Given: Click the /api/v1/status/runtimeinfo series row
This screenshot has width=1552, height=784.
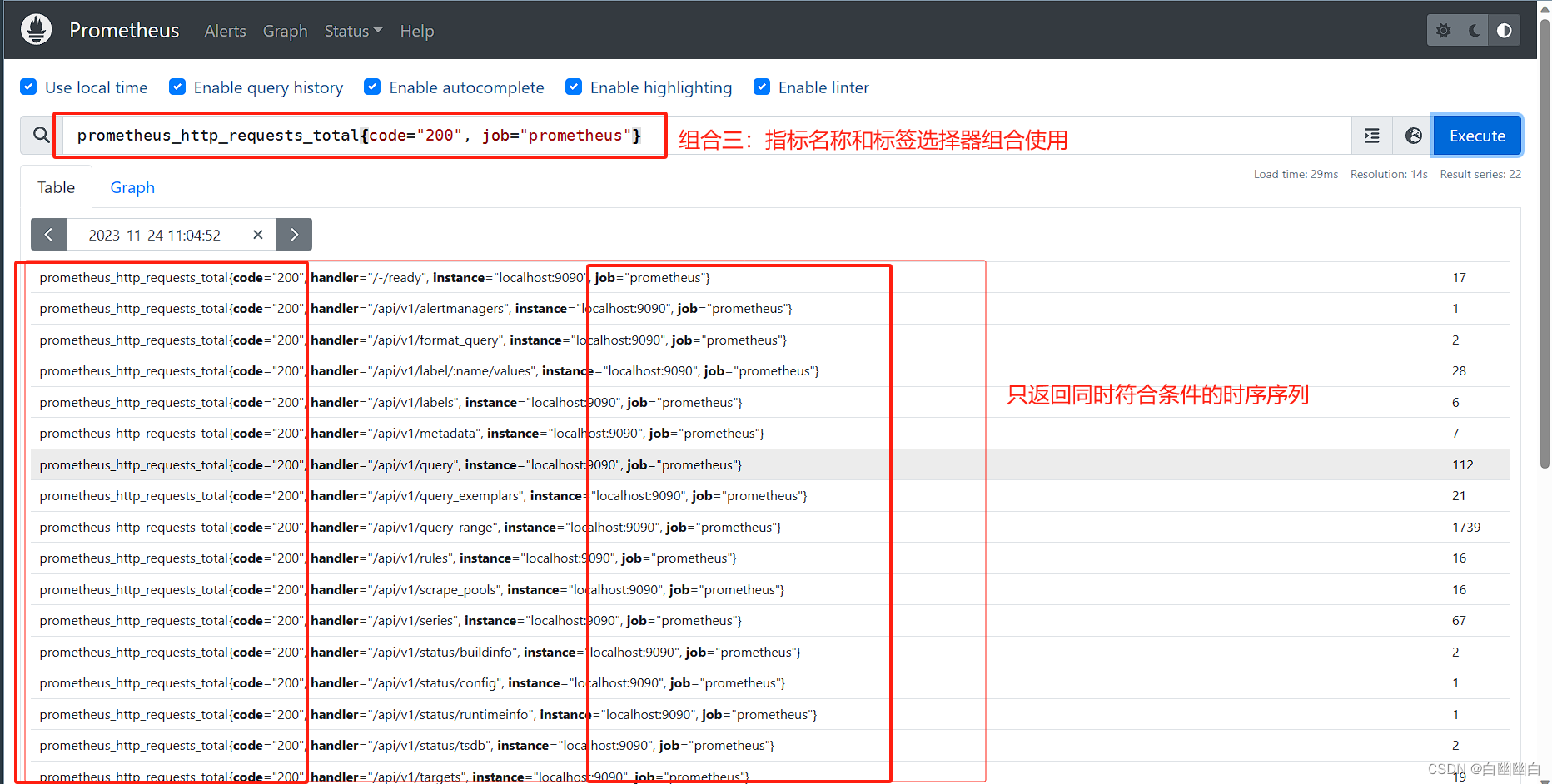Looking at the screenshot, I should (x=770, y=714).
